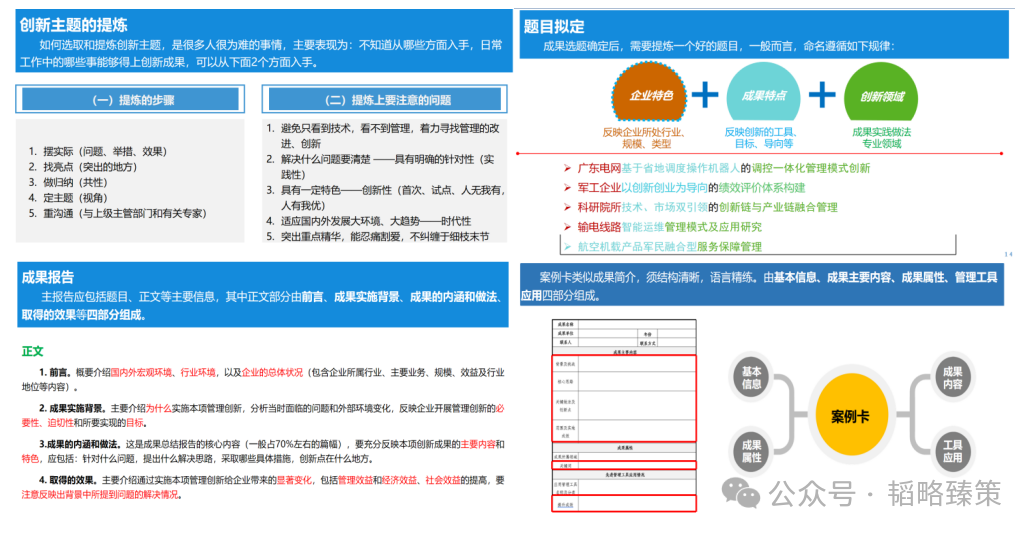Image resolution: width=1034 pixels, height=535 pixels.
Task: Click red text 企业的总体状况
Action: point(272,373)
